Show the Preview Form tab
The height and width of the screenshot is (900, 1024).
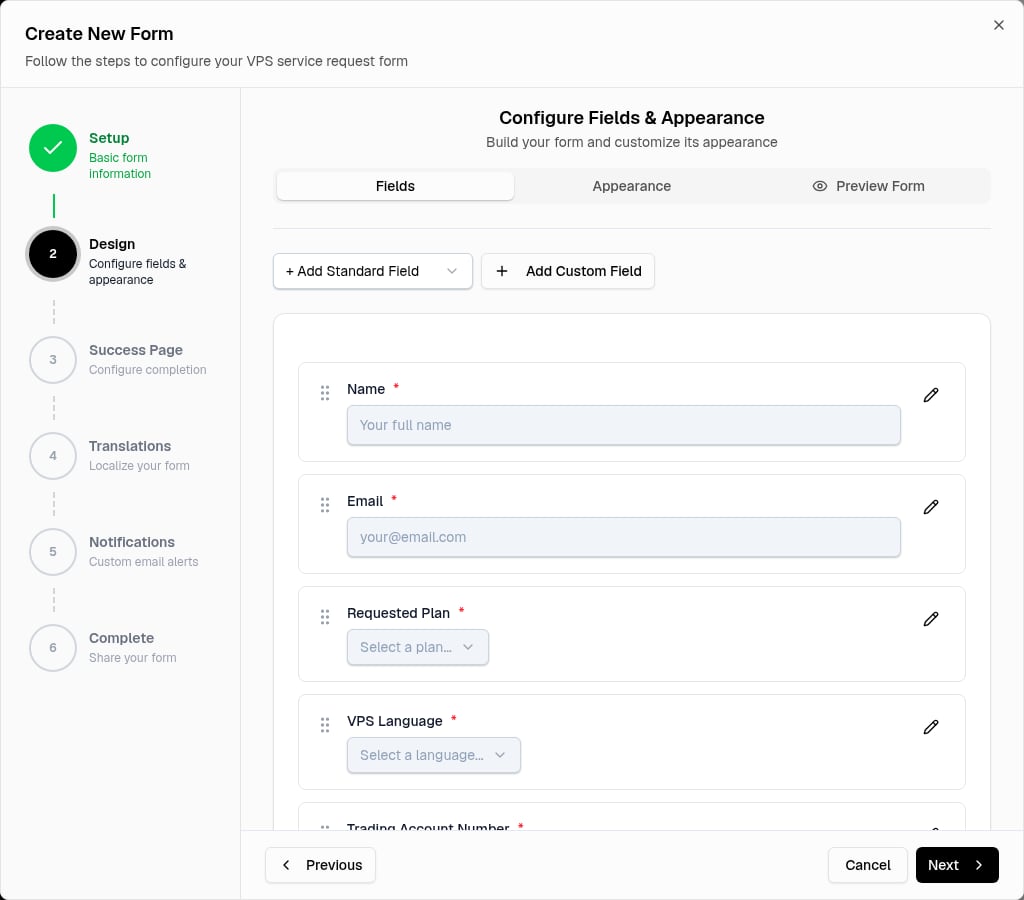pos(868,186)
